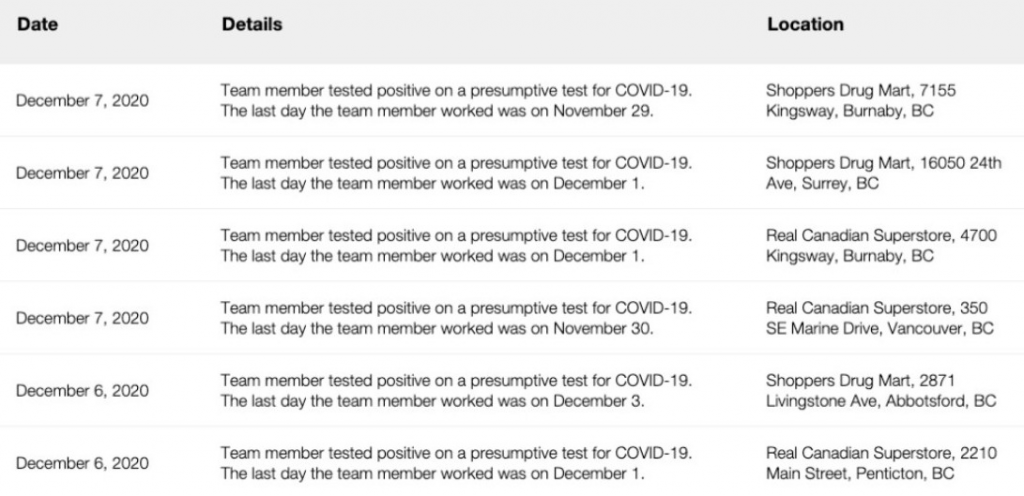
Task: Click Real Canadian Superstore 350 SE Marine Drive
Action: point(880,318)
